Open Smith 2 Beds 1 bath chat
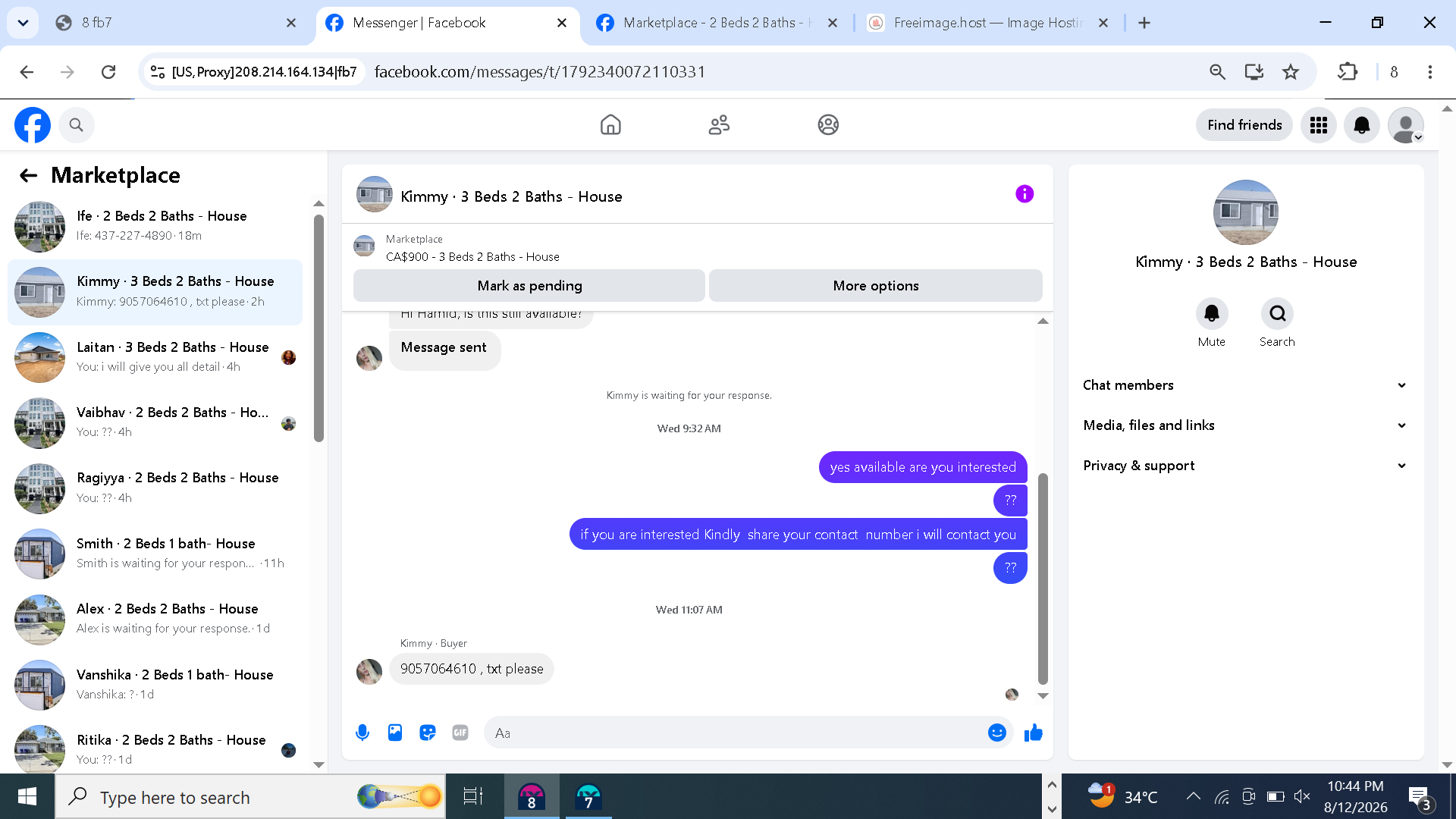Image resolution: width=1456 pixels, height=819 pixels. [x=155, y=554]
